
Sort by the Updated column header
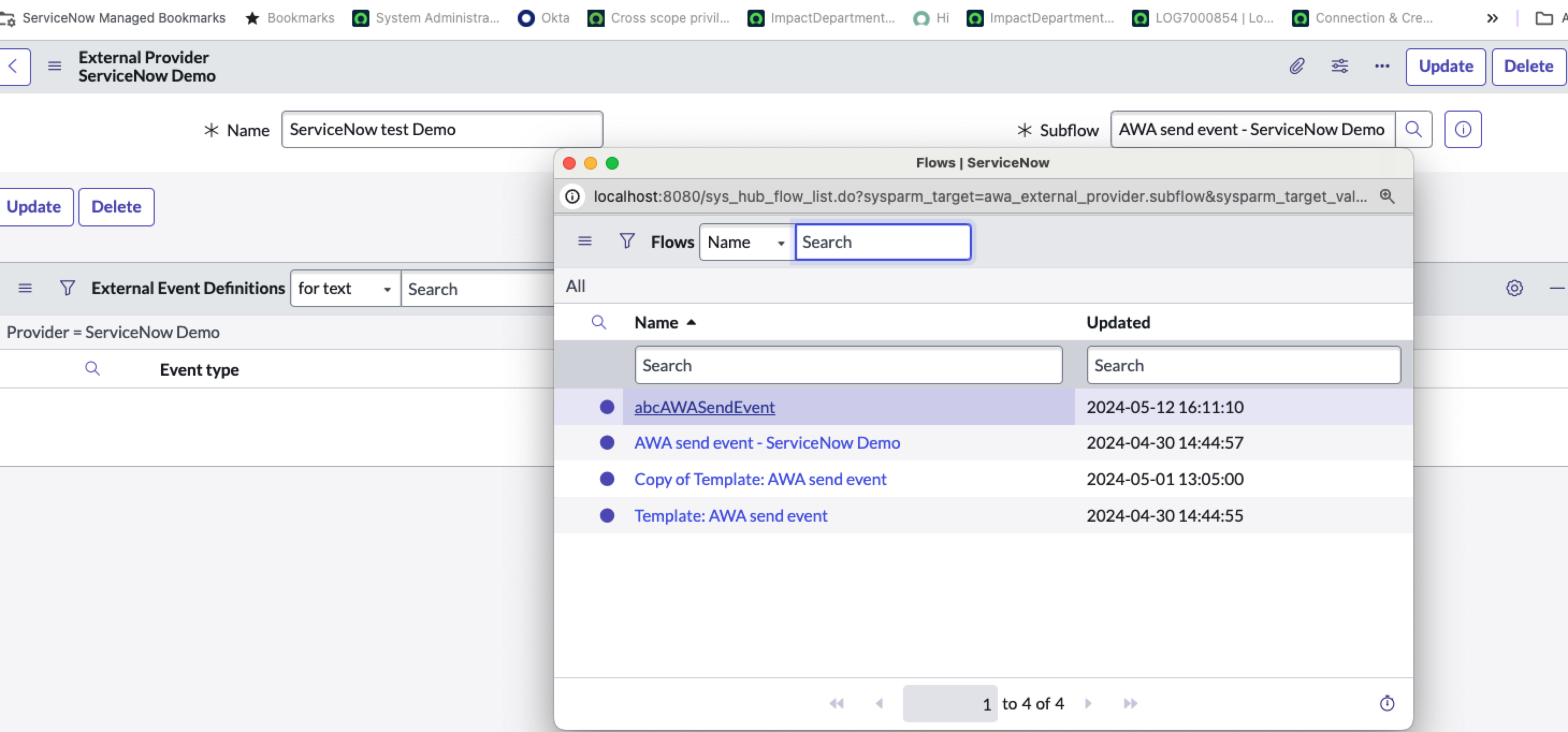click(x=1118, y=323)
